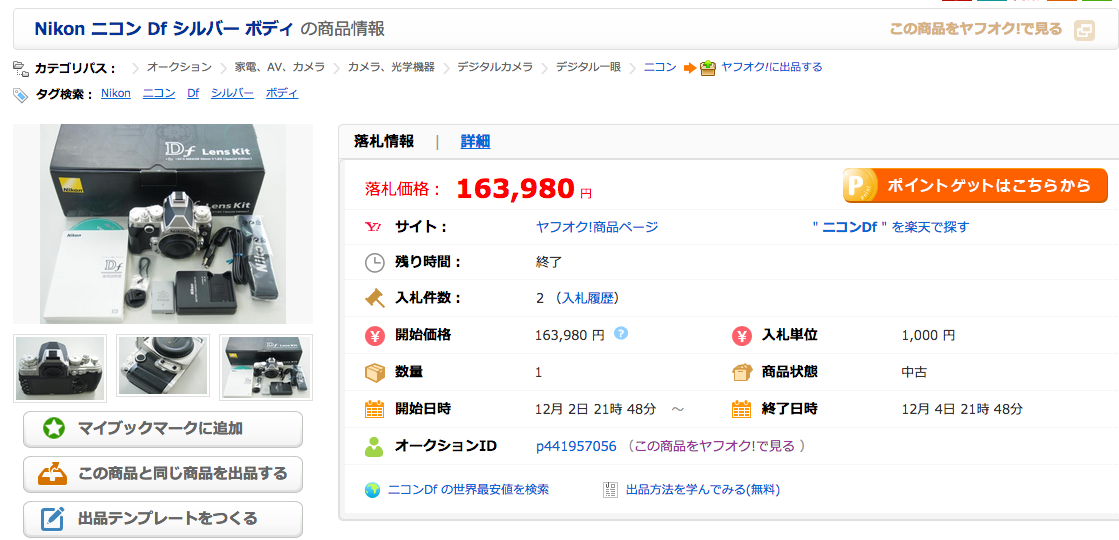The width and height of the screenshot is (1119, 540).
Task: Select the camera back view thumbnail
Action: pyautogui.click(x=60, y=368)
